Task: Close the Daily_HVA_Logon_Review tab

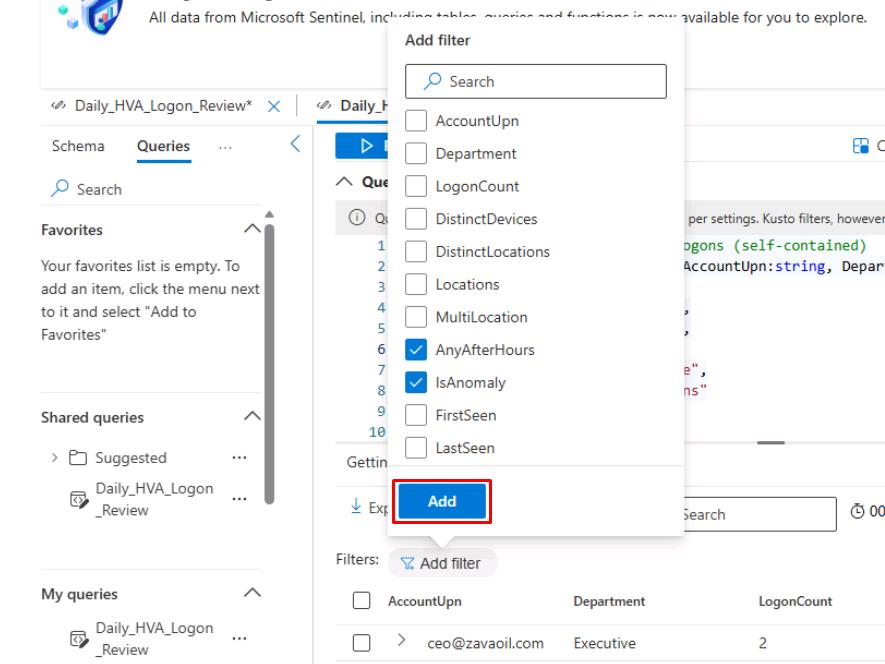Action: point(275,106)
